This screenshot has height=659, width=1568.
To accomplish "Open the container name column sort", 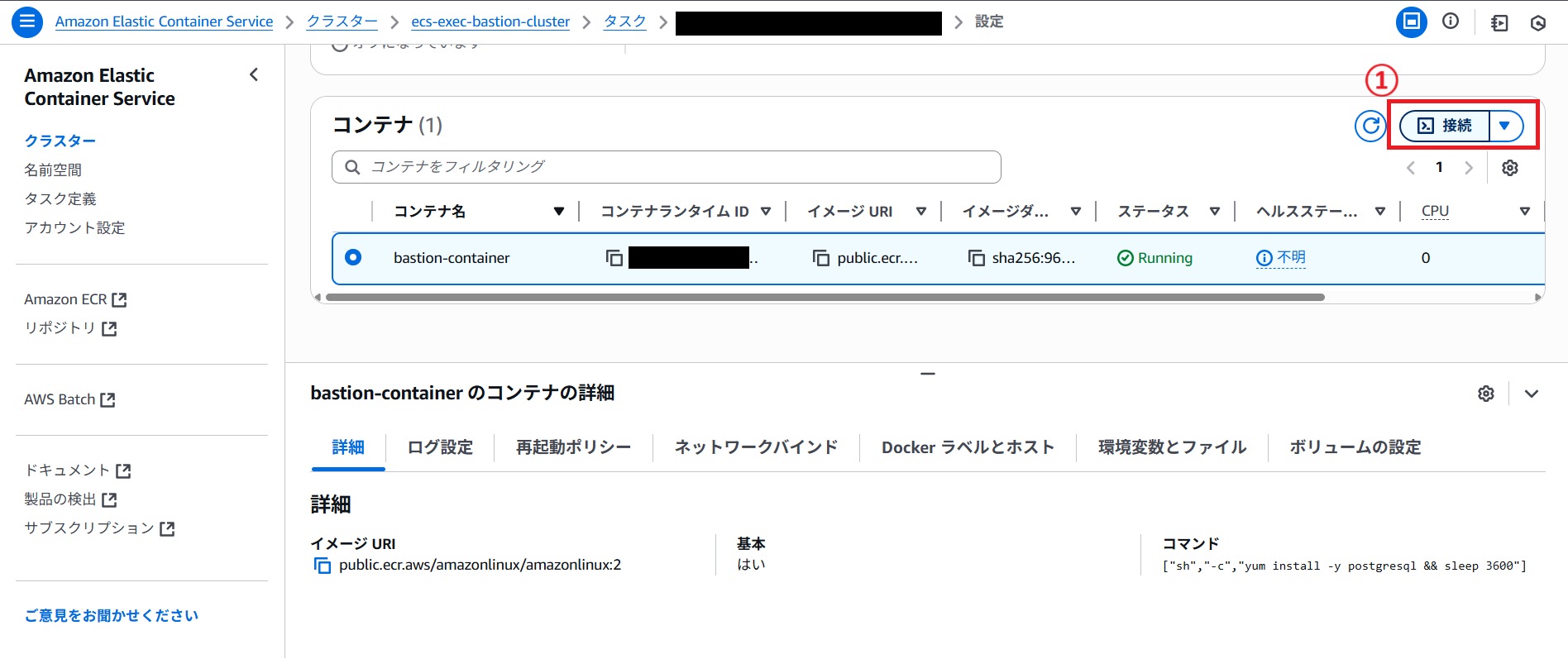I will click(559, 212).
